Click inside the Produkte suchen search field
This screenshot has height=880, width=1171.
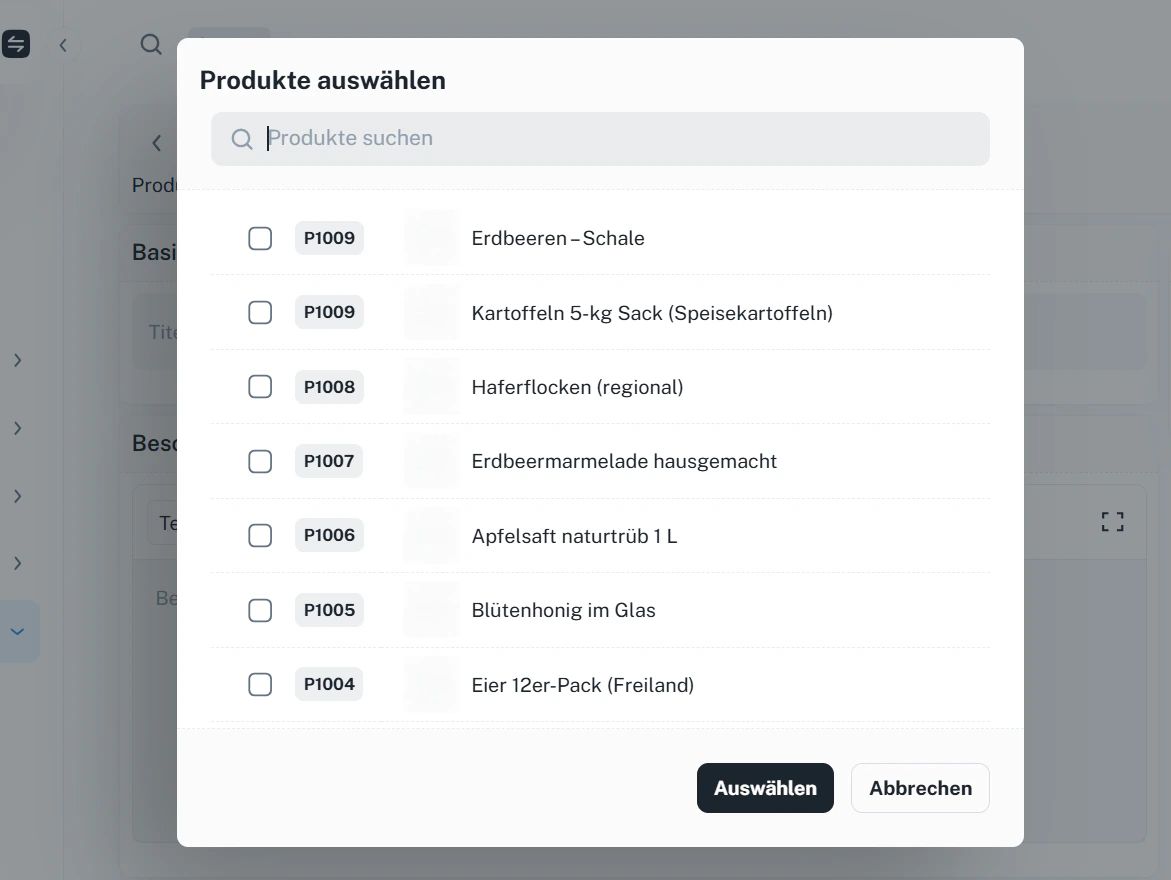click(x=600, y=139)
